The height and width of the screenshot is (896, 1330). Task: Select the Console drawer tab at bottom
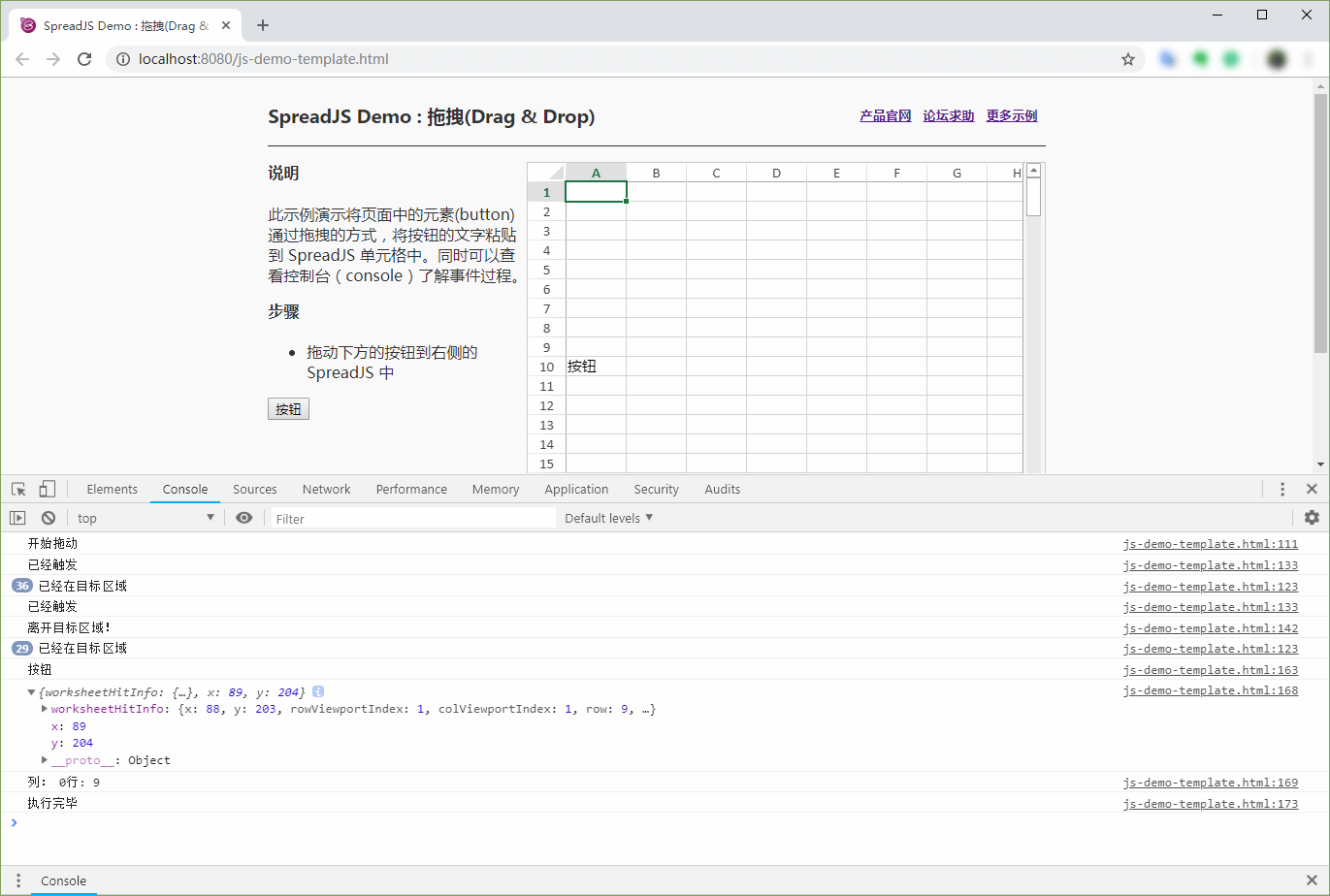pos(64,880)
